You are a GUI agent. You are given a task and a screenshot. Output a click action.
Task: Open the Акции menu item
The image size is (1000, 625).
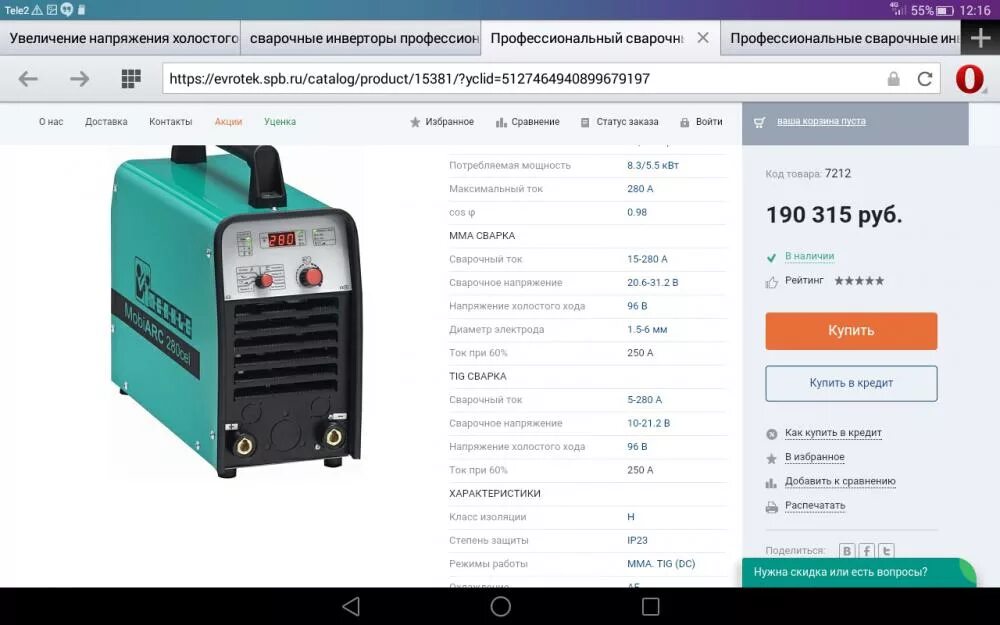(x=228, y=122)
